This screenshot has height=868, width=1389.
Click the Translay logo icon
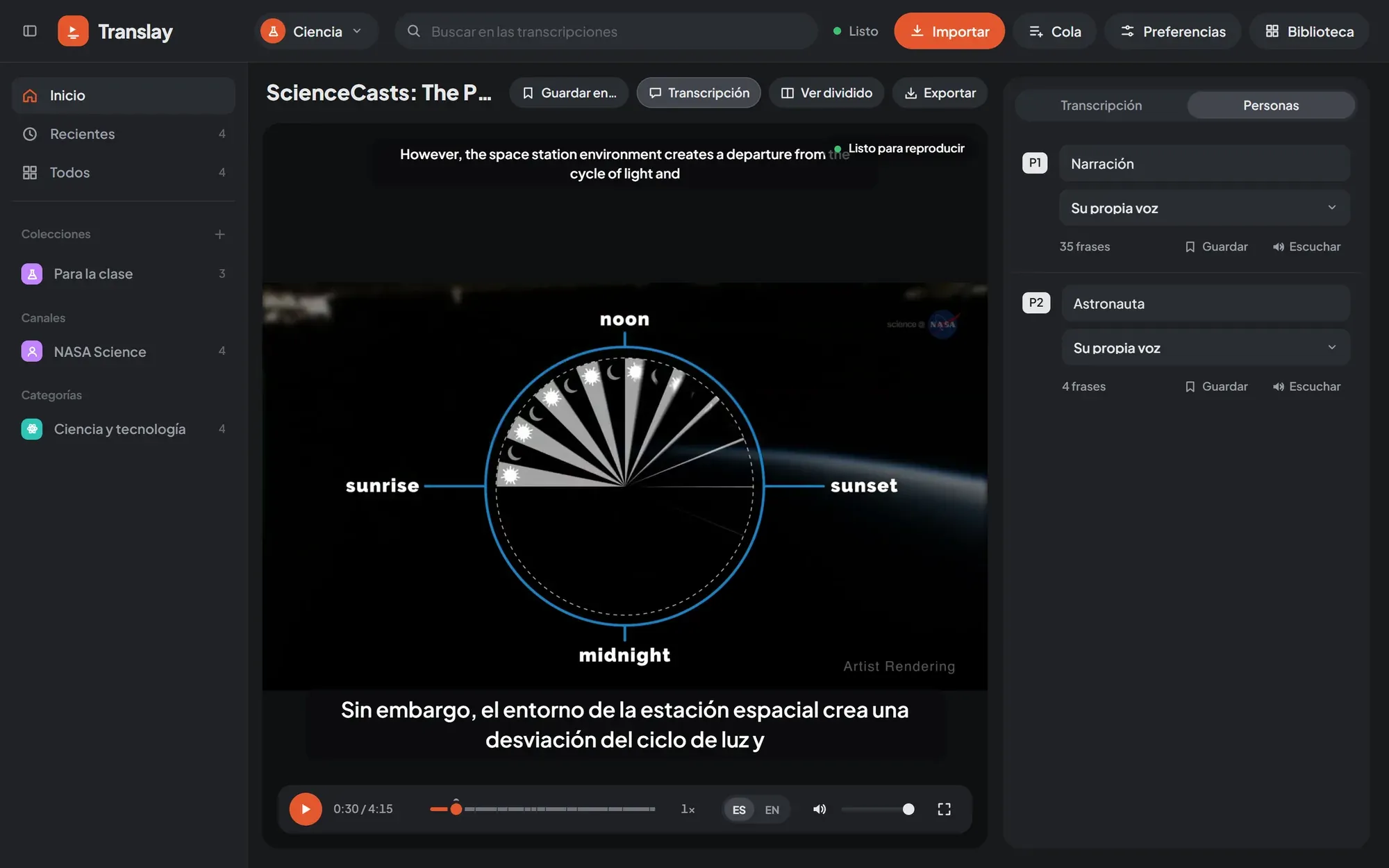(x=73, y=31)
